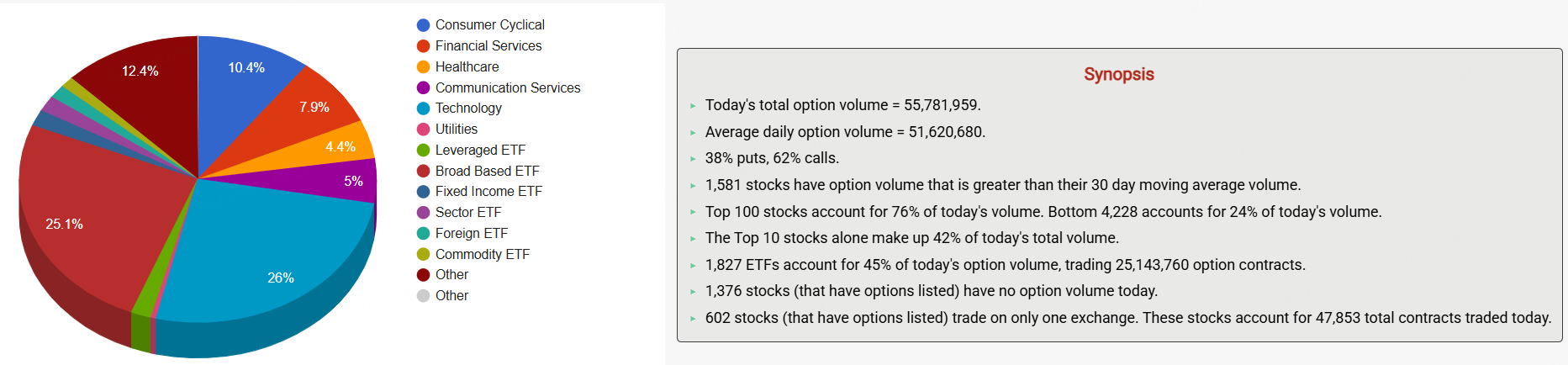Select the Commodity ETF legend entry

482,254
